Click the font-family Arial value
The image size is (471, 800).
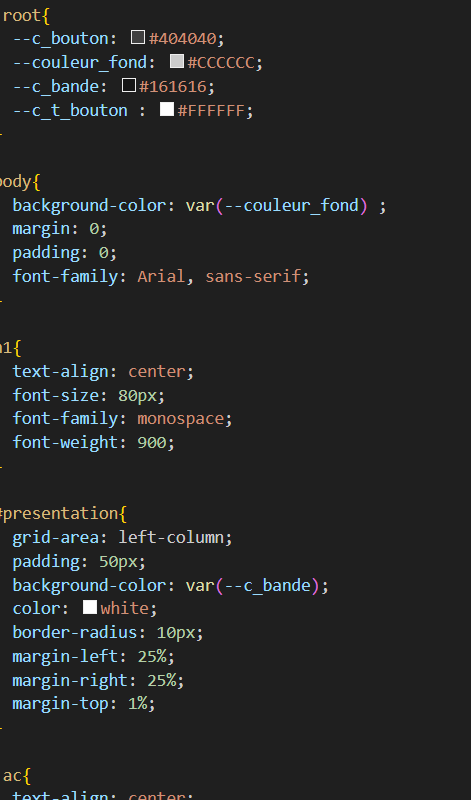coord(161,277)
